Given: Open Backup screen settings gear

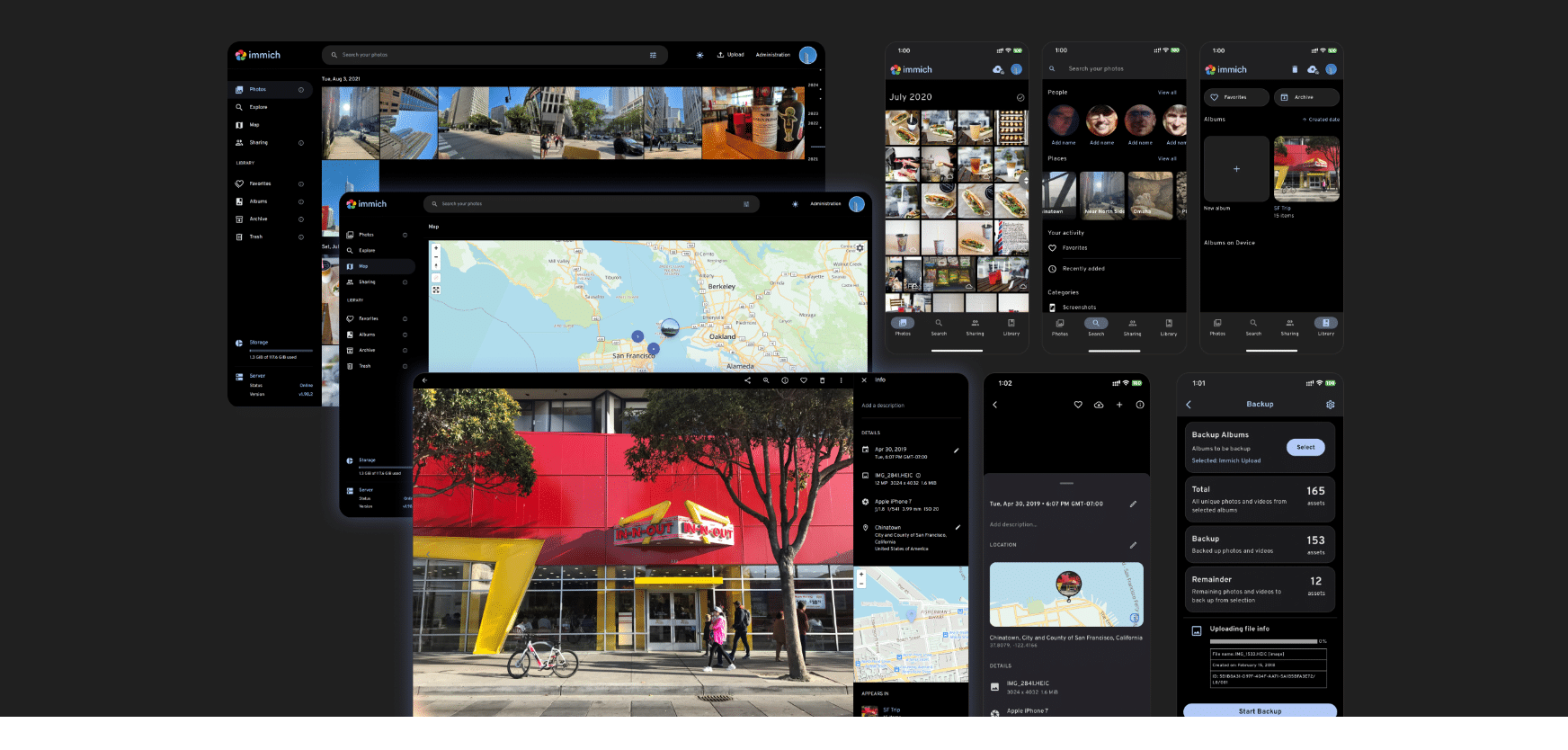Looking at the screenshot, I should point(1330,405).
